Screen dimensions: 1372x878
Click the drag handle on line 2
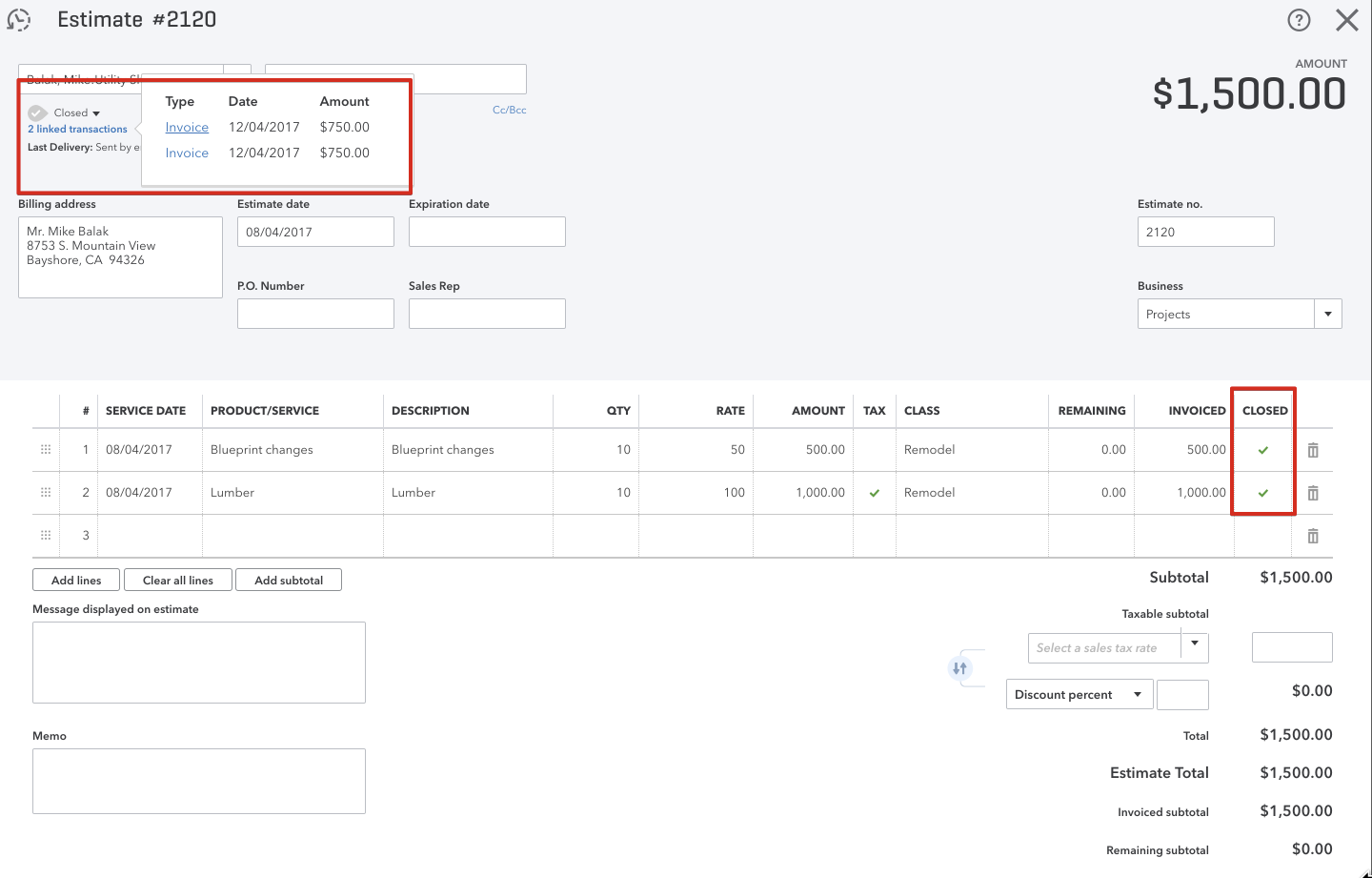coord(46,493)
